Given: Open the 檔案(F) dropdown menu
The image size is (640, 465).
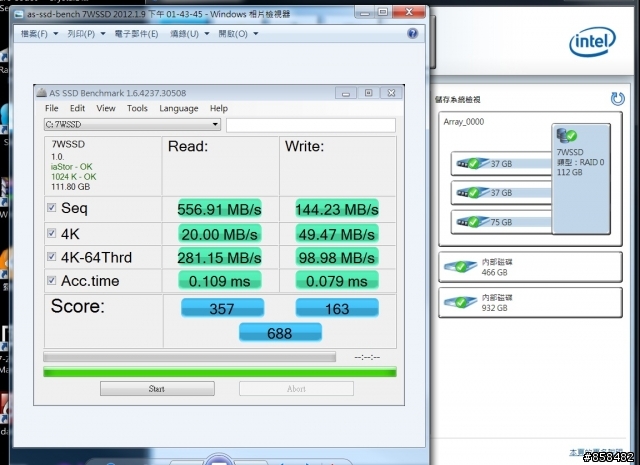Looking at the screenshot, I should pos(39,34).
